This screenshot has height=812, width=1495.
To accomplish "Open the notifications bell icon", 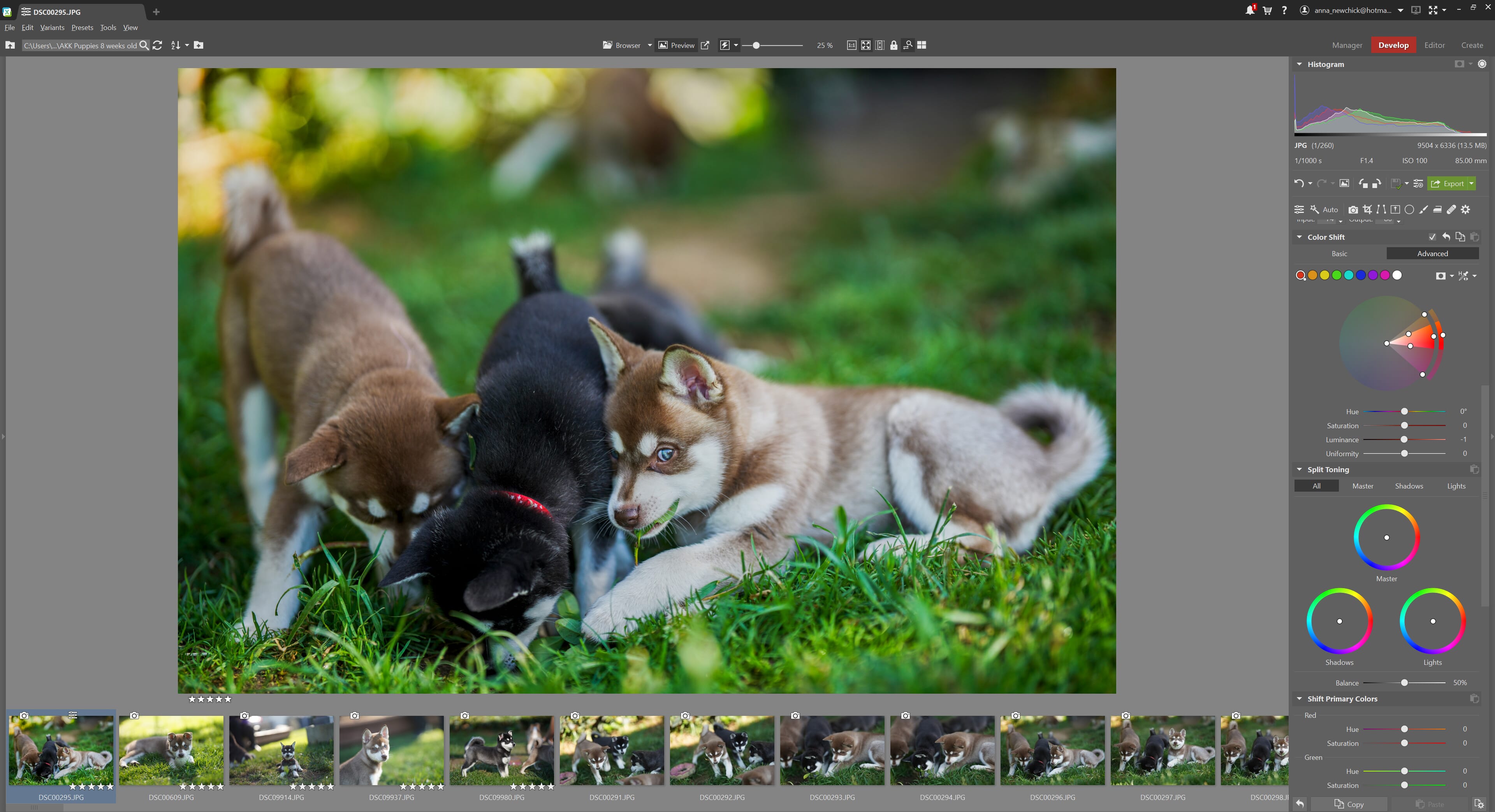I will point(1249,11).
